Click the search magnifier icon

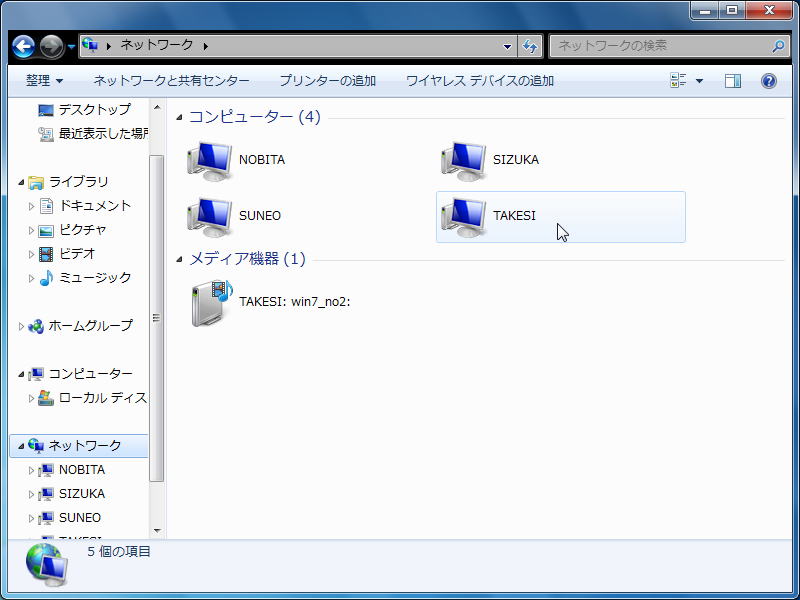click(x=779, y=46)
